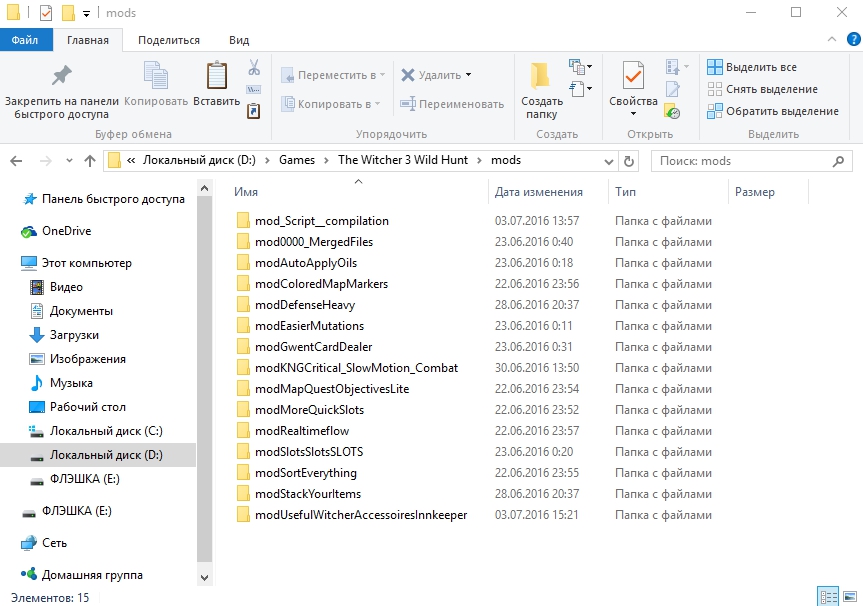
Task: Click the red X Delete icon
Action: (408, 75)
